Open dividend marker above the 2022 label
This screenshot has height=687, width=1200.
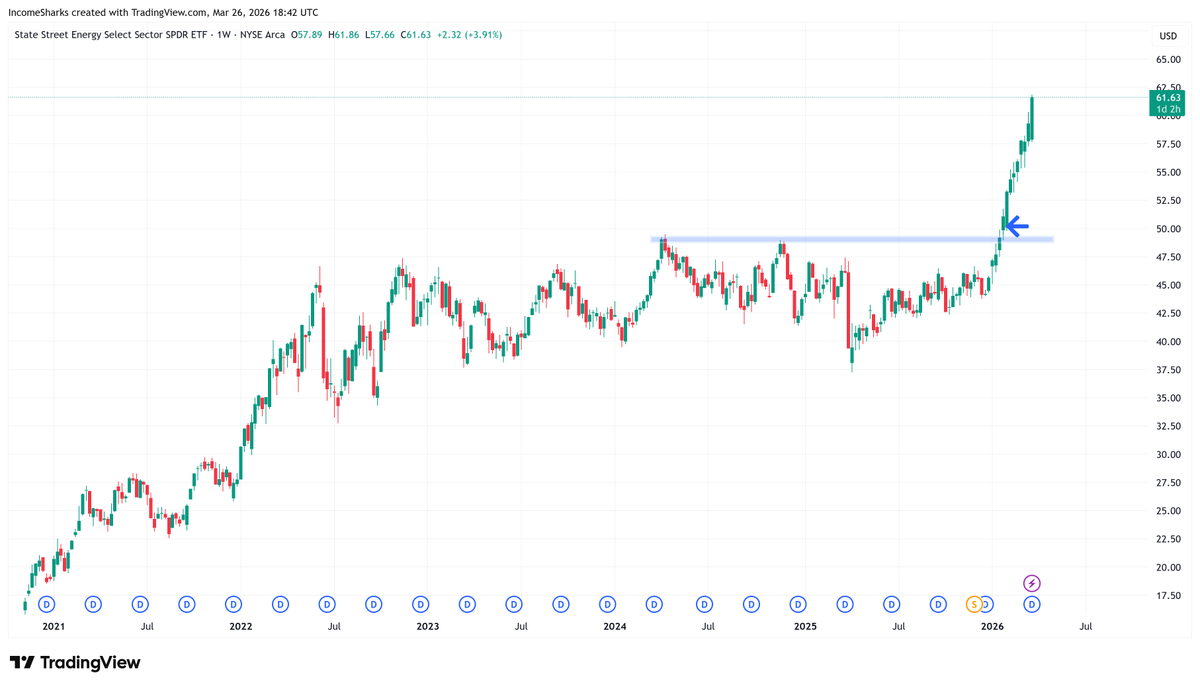tap(233, 604)
